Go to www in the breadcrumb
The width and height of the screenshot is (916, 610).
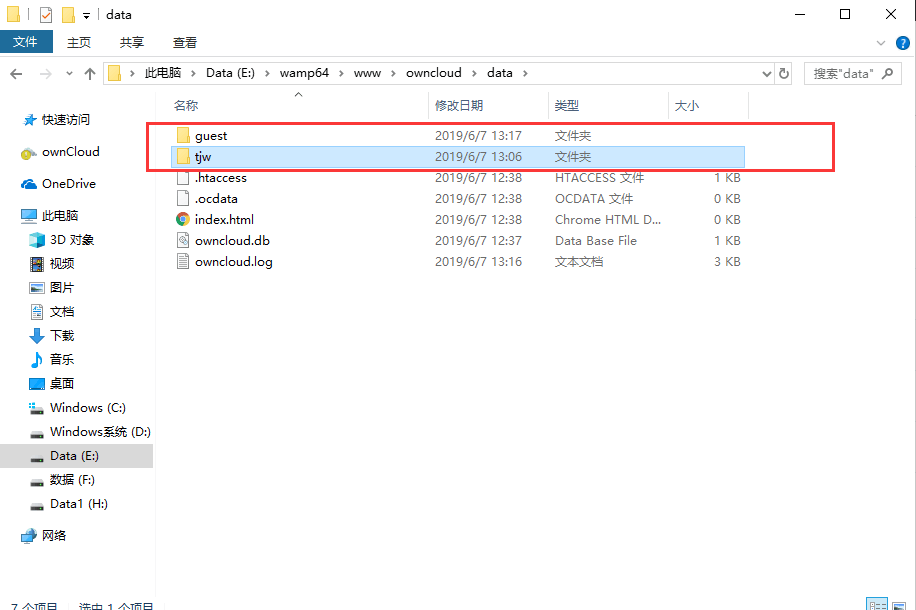(367, 73)
